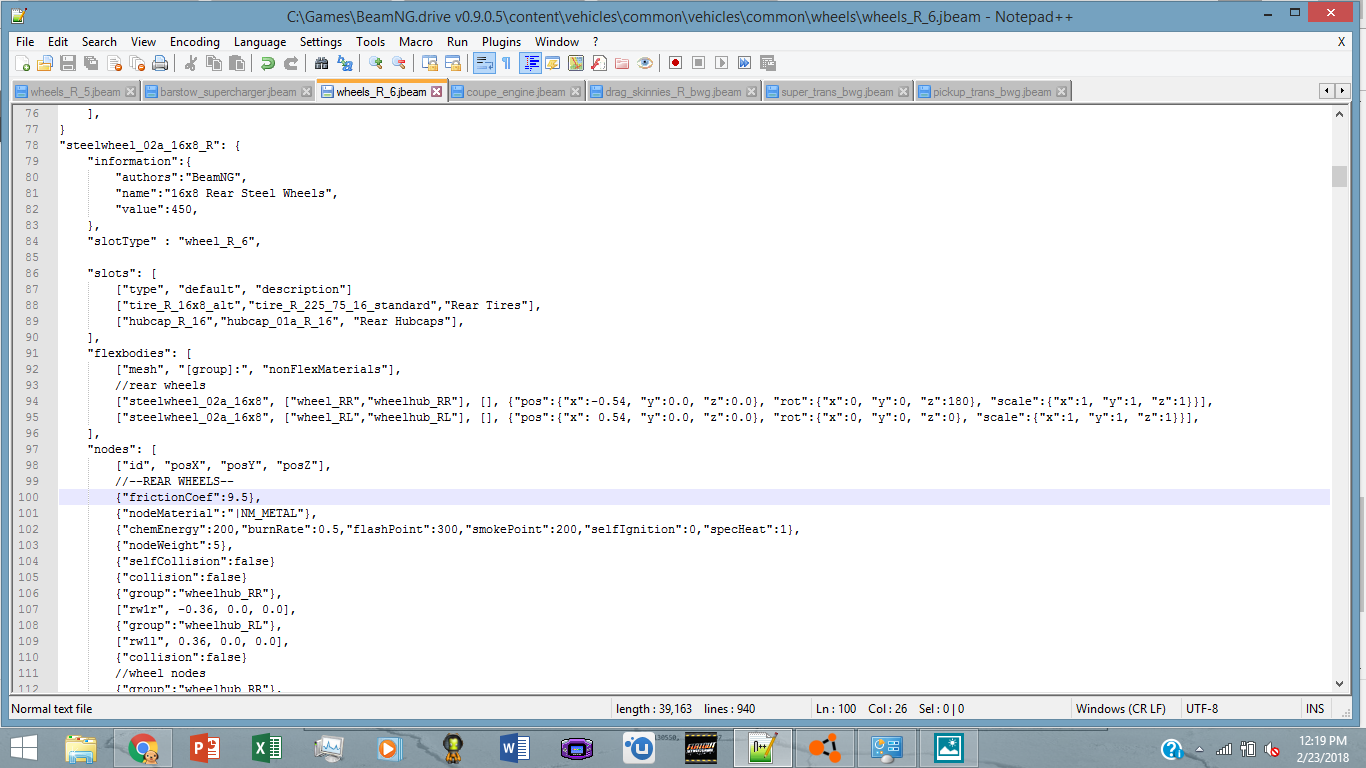Open the Plugins menu
1366x768 pixels.
(501, 42)
